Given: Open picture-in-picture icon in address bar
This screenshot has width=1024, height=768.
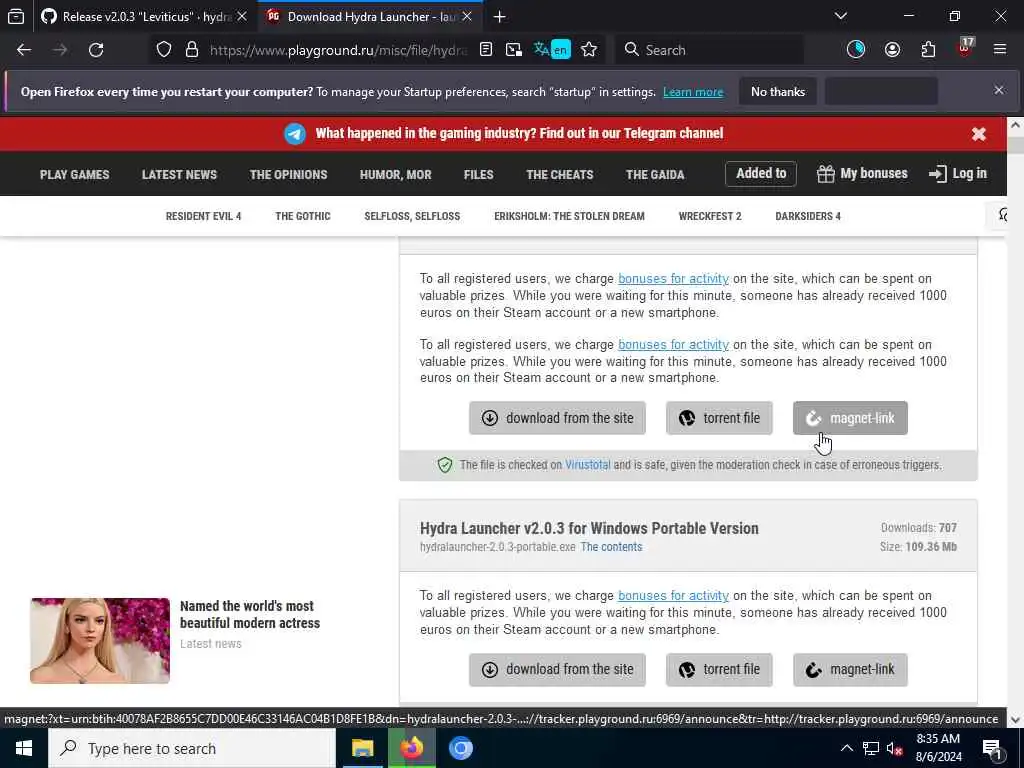Looking at the screenshot, I should [514, 50].
